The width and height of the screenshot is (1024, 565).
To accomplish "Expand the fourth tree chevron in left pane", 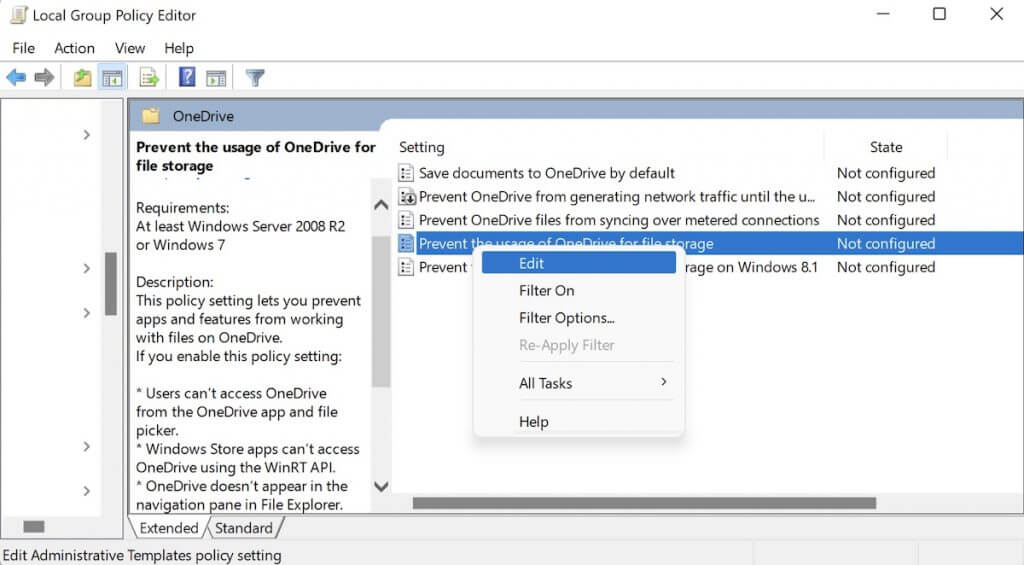I will pos(87,447).
